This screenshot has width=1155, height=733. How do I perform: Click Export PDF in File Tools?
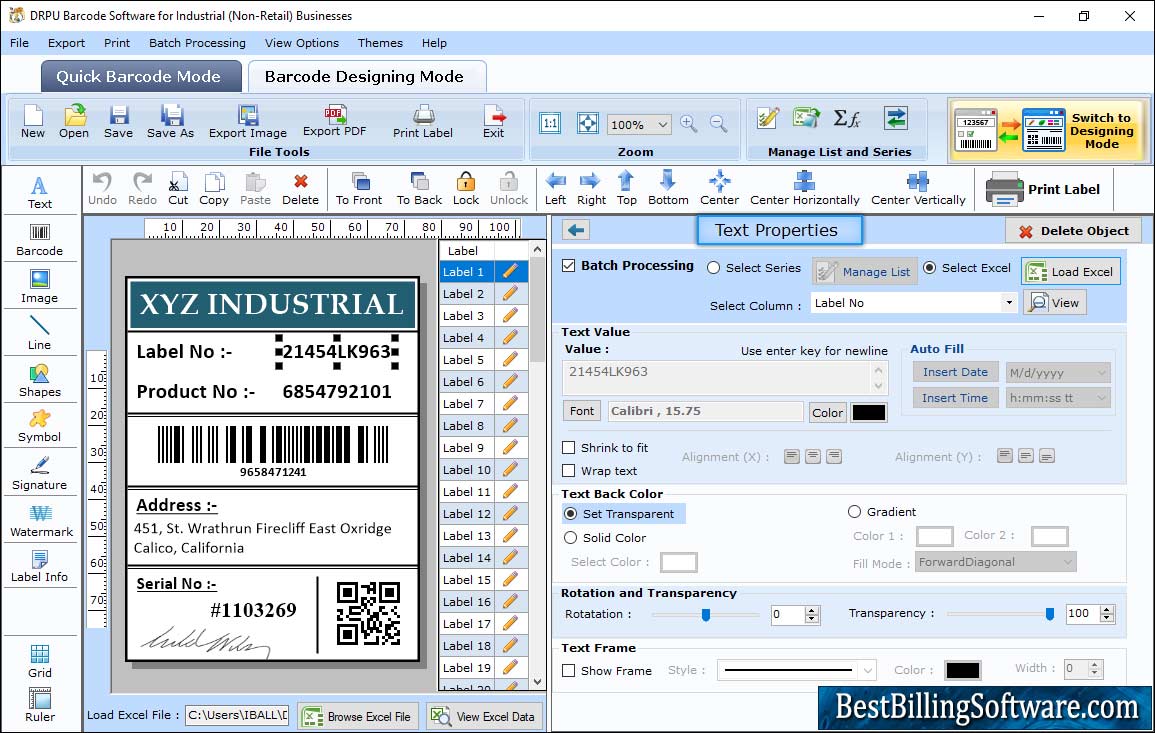coord(334,122)
